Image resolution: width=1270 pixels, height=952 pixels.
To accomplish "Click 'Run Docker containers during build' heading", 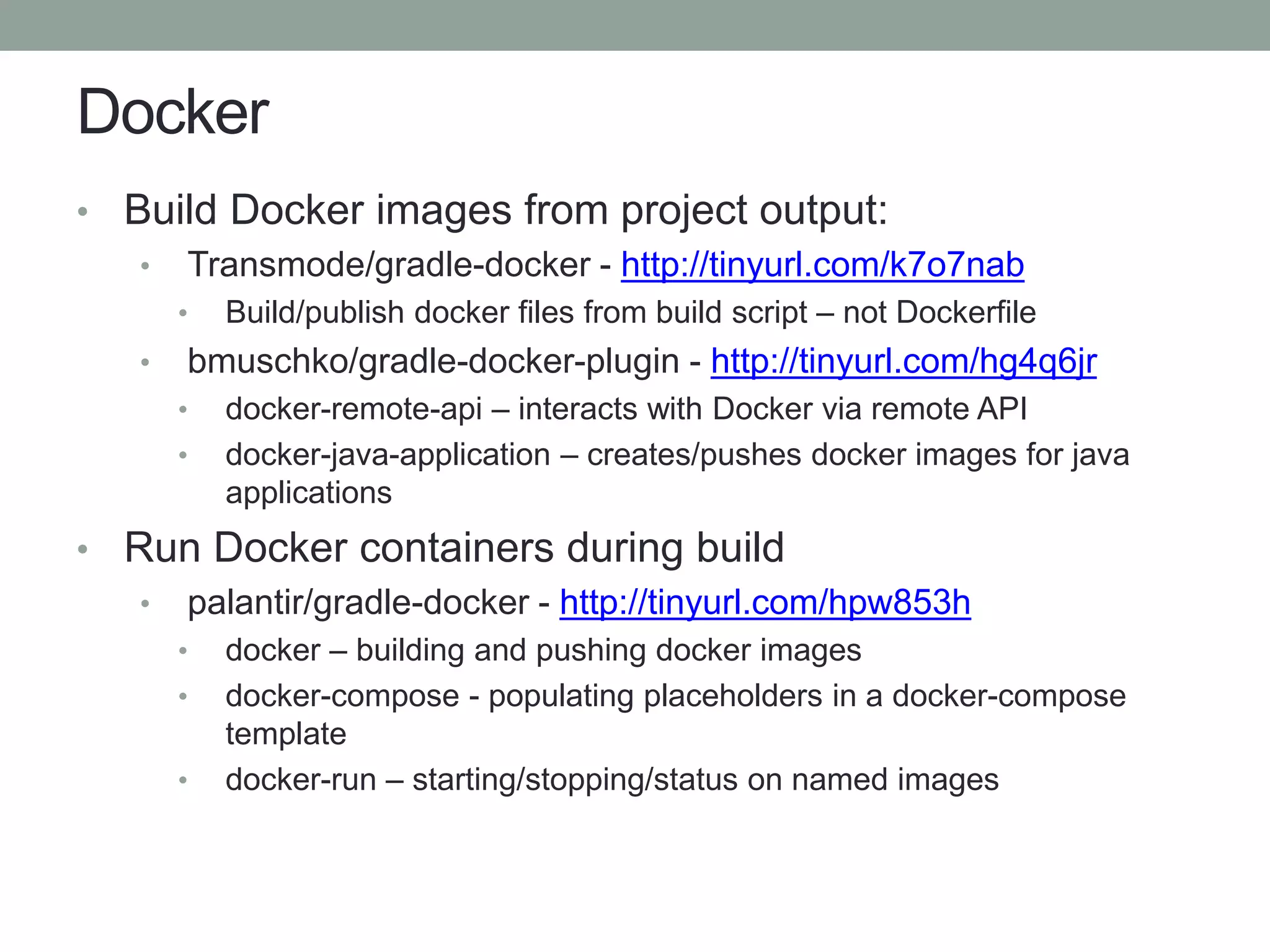I will coord(455,548).
